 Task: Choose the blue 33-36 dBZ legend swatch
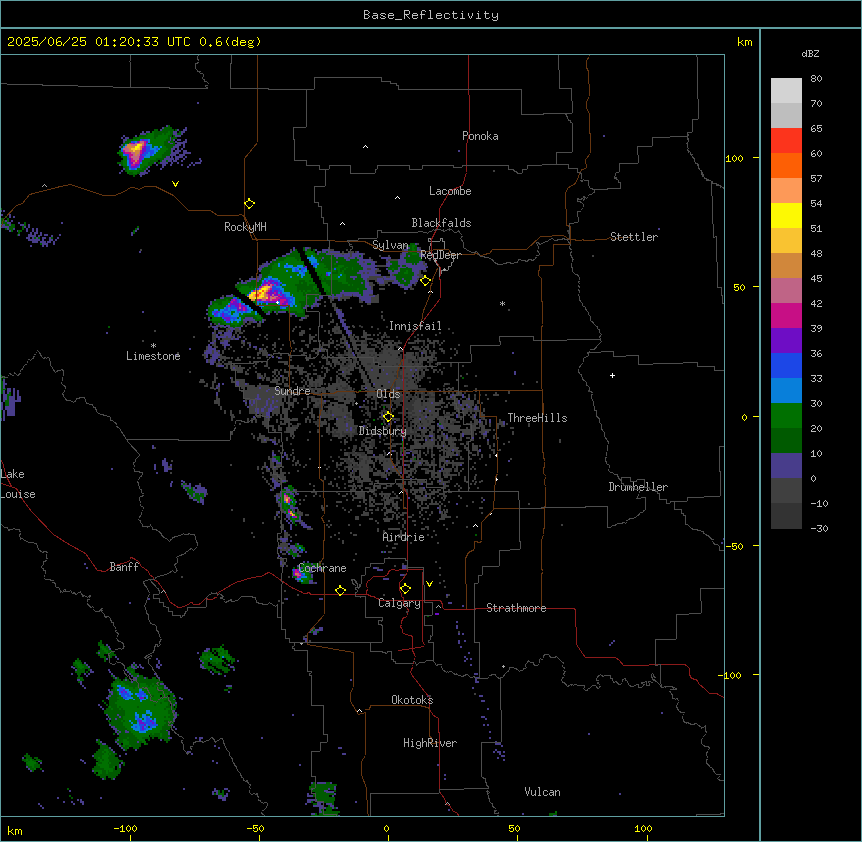(786, 365)
